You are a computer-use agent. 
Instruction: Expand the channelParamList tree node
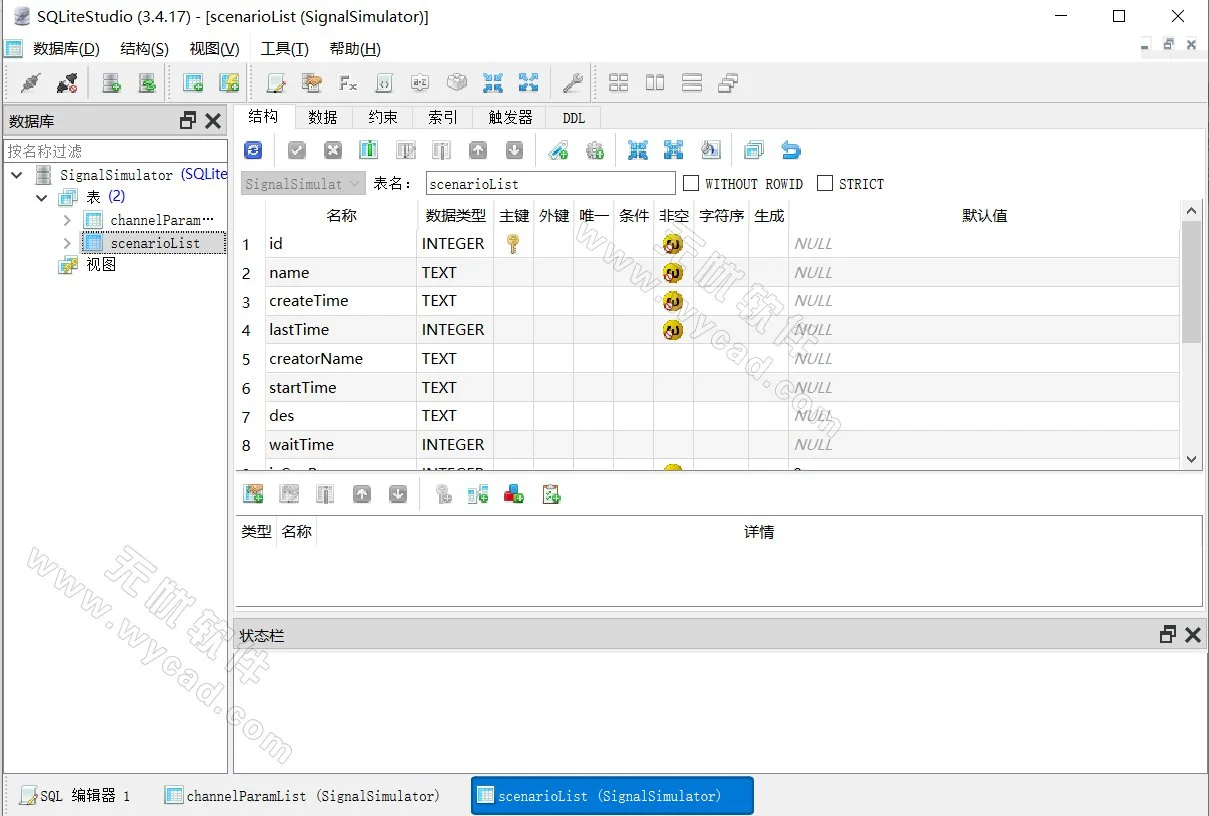click(x=67, y=220)
